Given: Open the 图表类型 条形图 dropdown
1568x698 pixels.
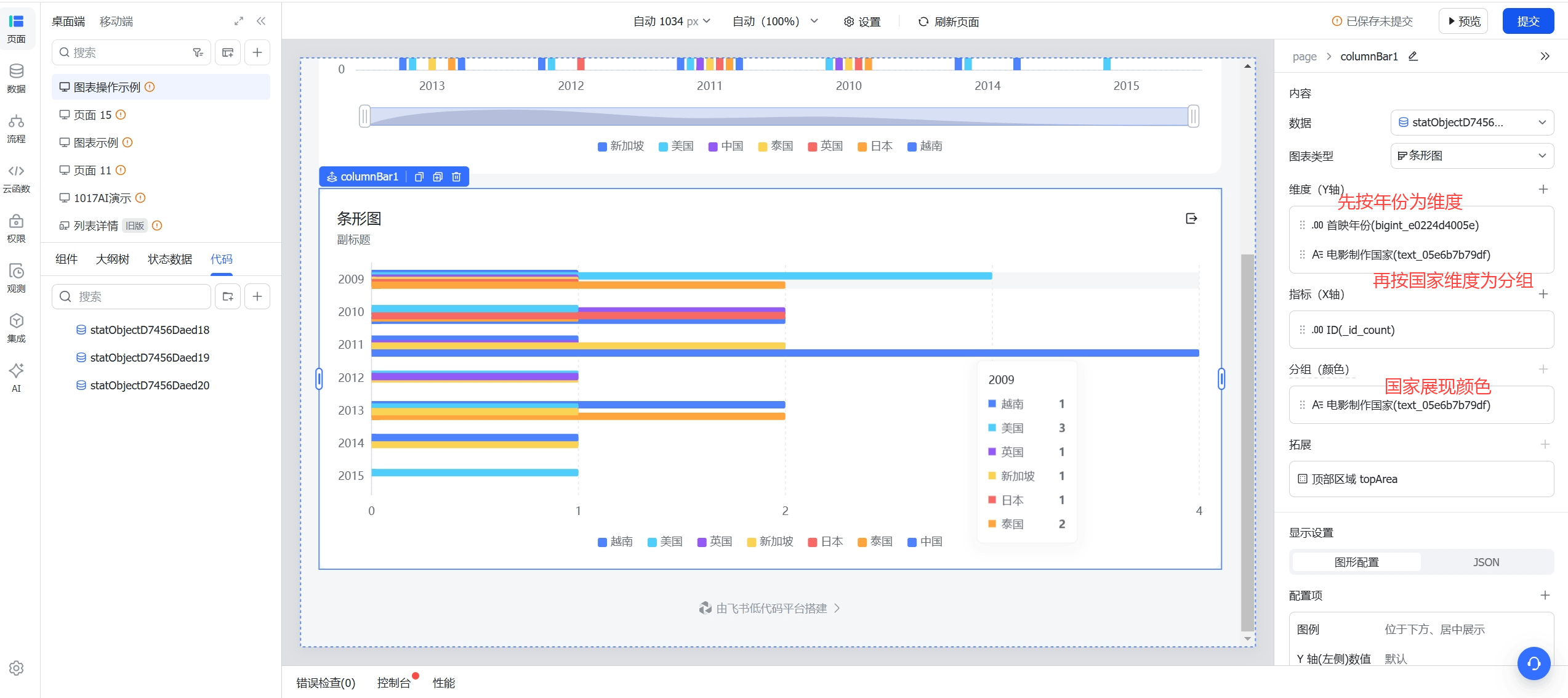Looking at the screenshot, I should [x=1472, y=156].
